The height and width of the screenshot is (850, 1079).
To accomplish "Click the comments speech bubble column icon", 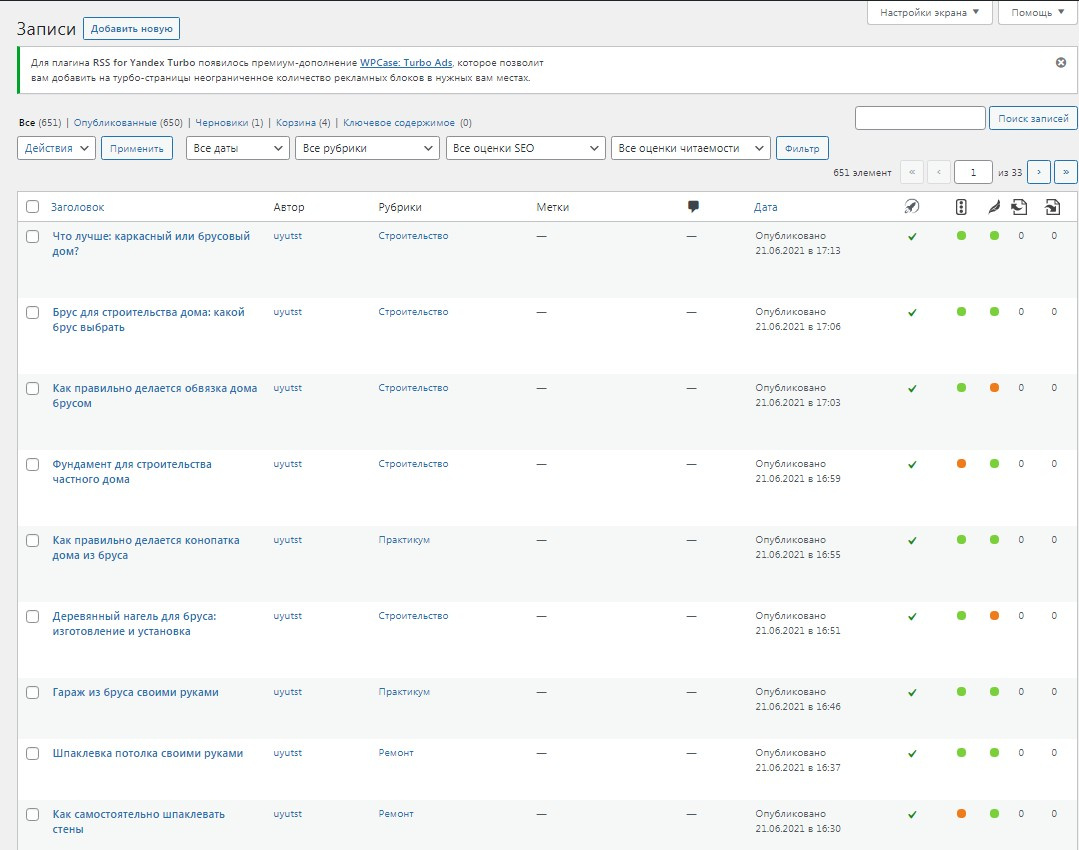I will click(693, 207).
